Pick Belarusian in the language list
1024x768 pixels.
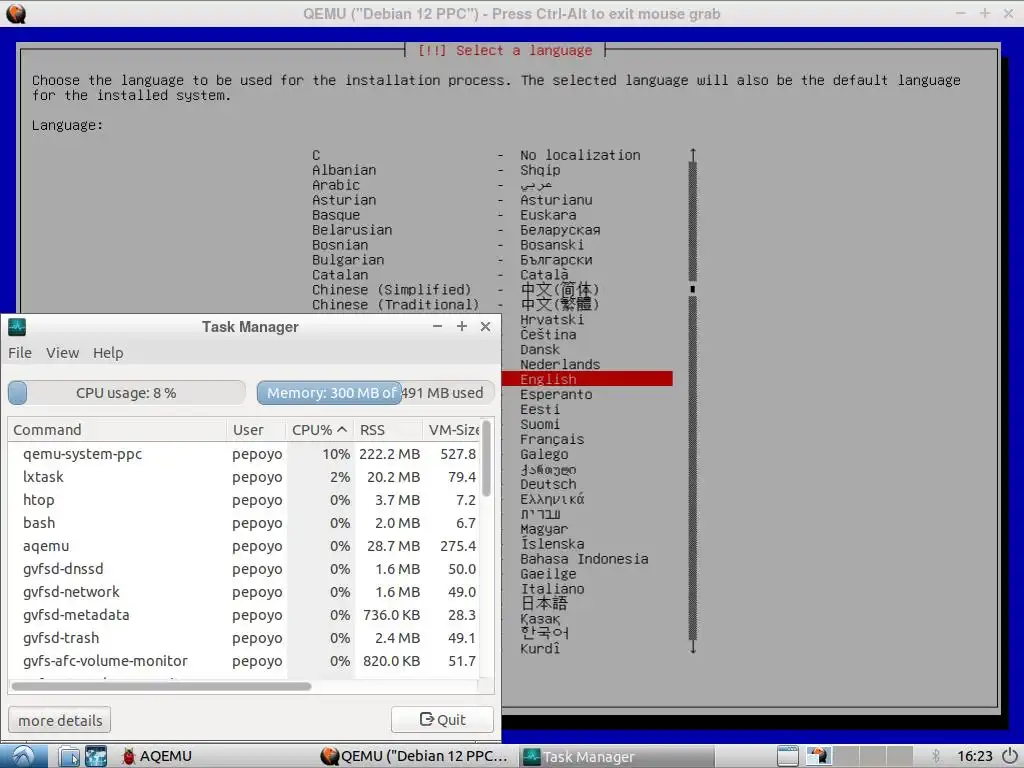point(352,231)
